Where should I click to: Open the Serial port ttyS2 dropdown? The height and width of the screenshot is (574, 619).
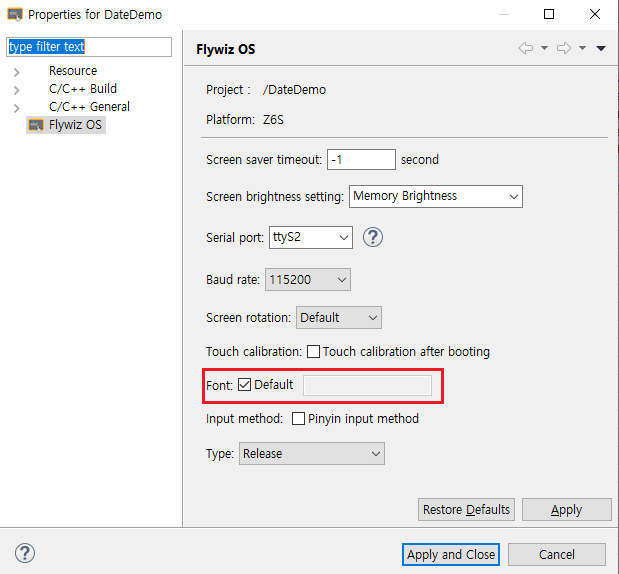tap(311, 237)
